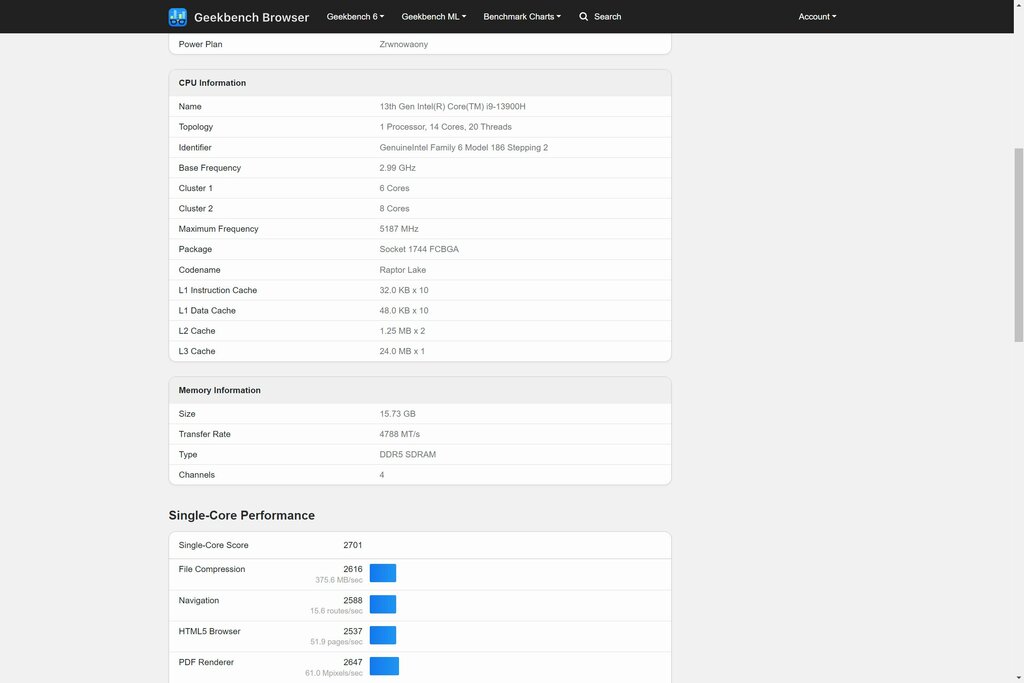Open the Geekbench 6 dropdown menu

355,17
